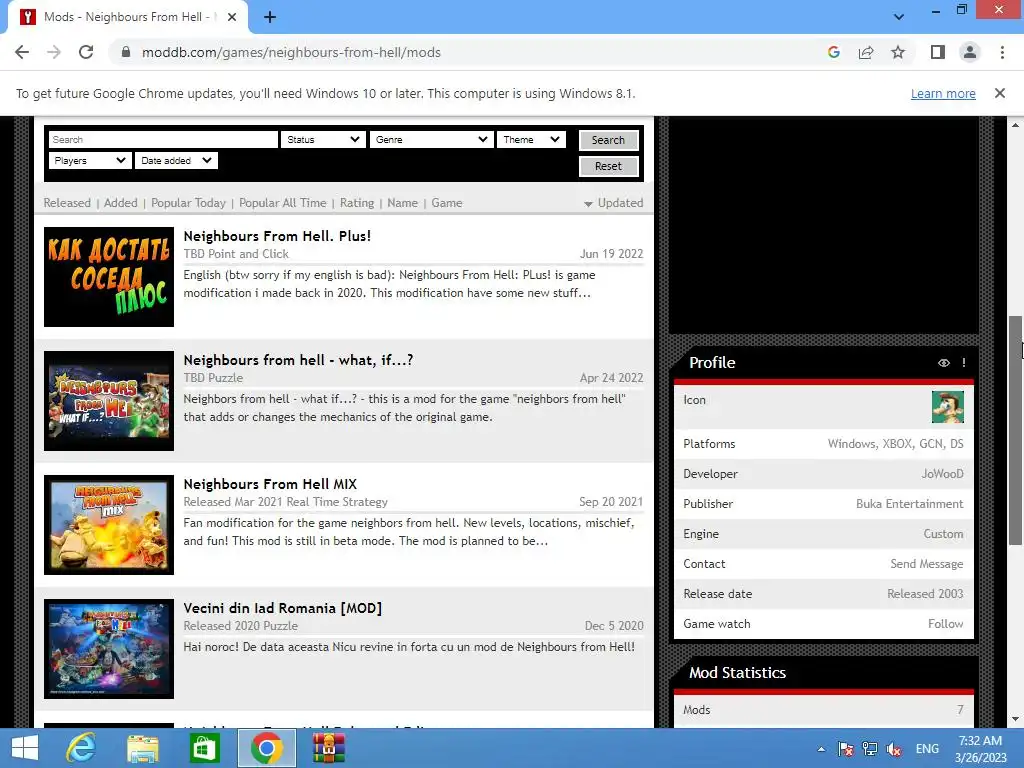
Task: Show hidden tray icons arrow
Action: click(x=821, y=749)
